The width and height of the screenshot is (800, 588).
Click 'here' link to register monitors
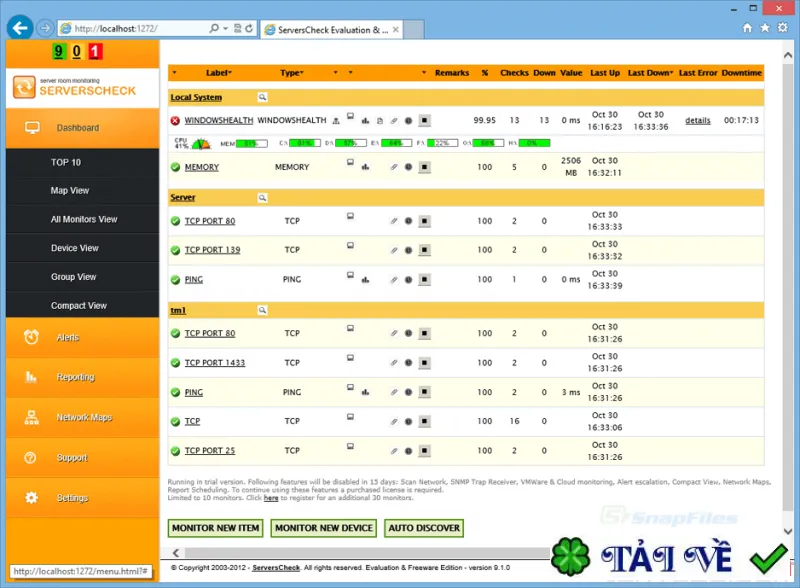point(271,498)
